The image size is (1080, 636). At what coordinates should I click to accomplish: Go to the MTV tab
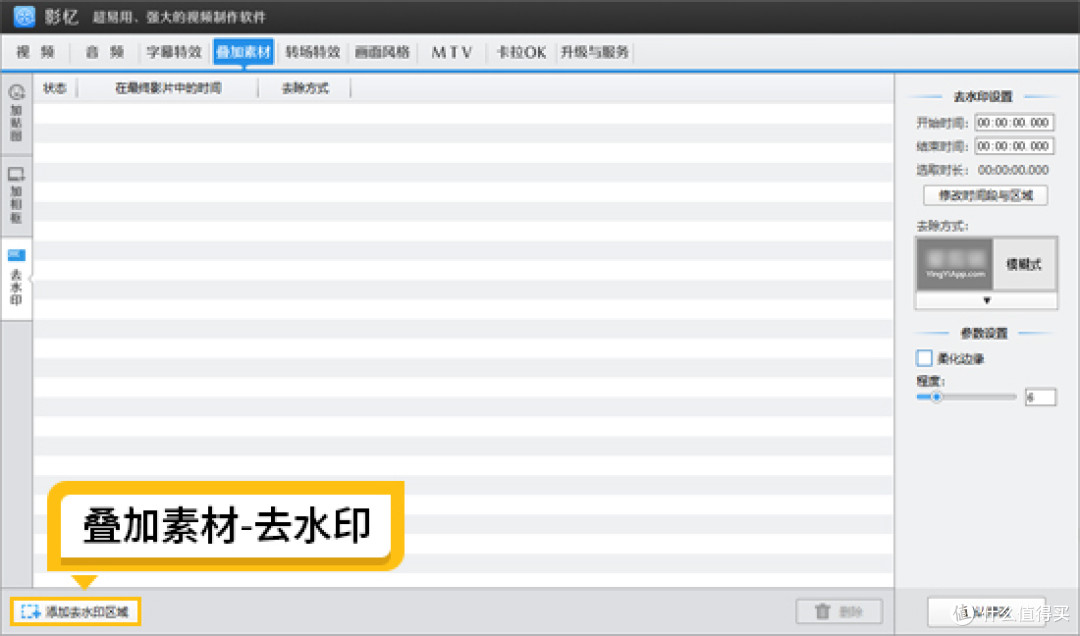452,52
